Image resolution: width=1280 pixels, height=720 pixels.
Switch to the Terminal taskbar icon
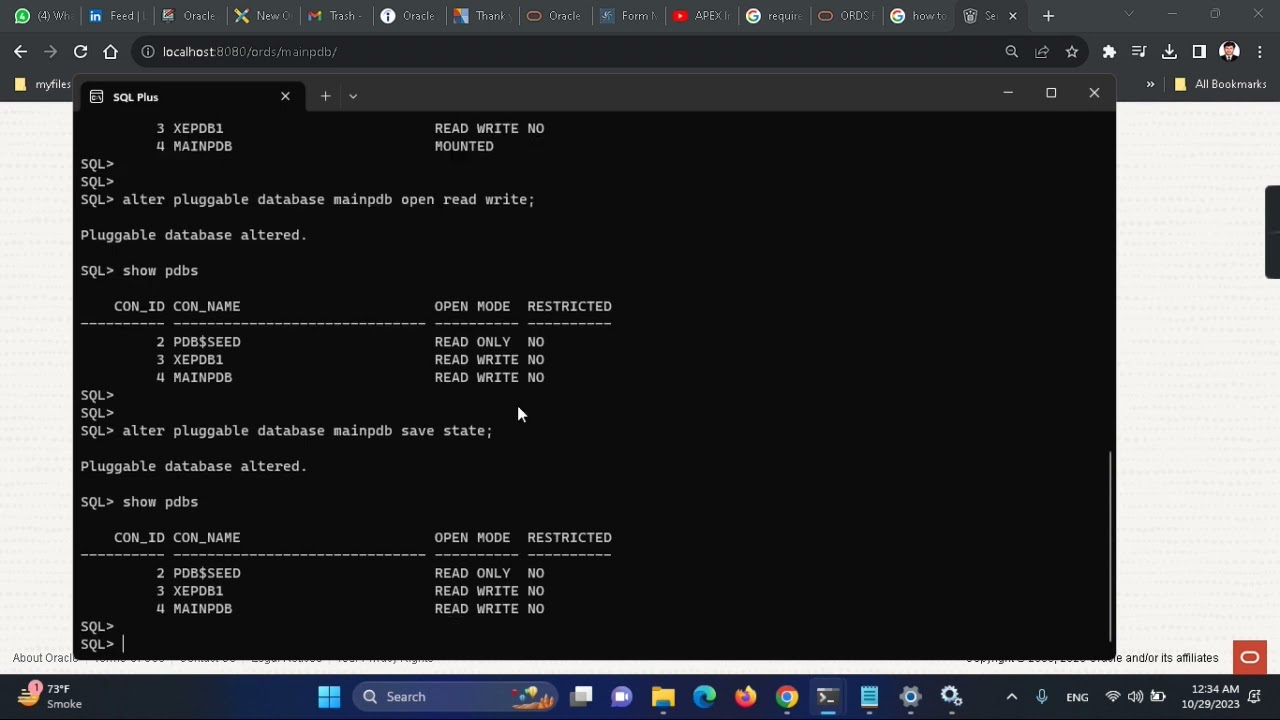point(828,697)
